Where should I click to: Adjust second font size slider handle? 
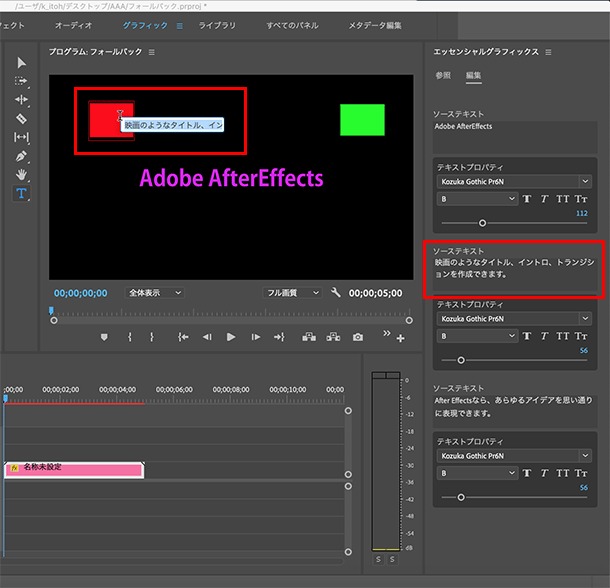point(461,360)
